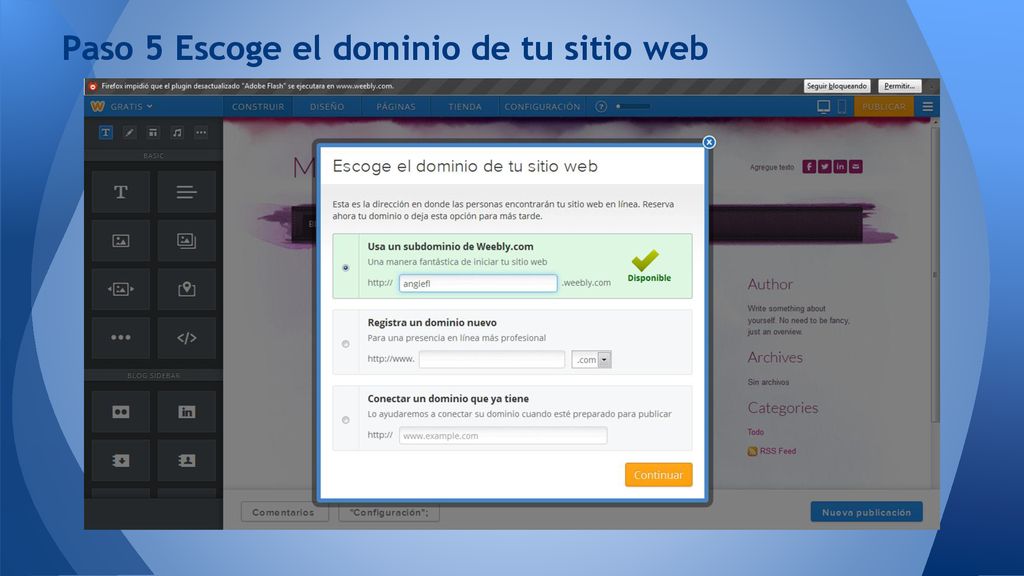The width and height of the screenshot is (1024, 576).
Task: Choose the single image element
Action: click(121, 240)
